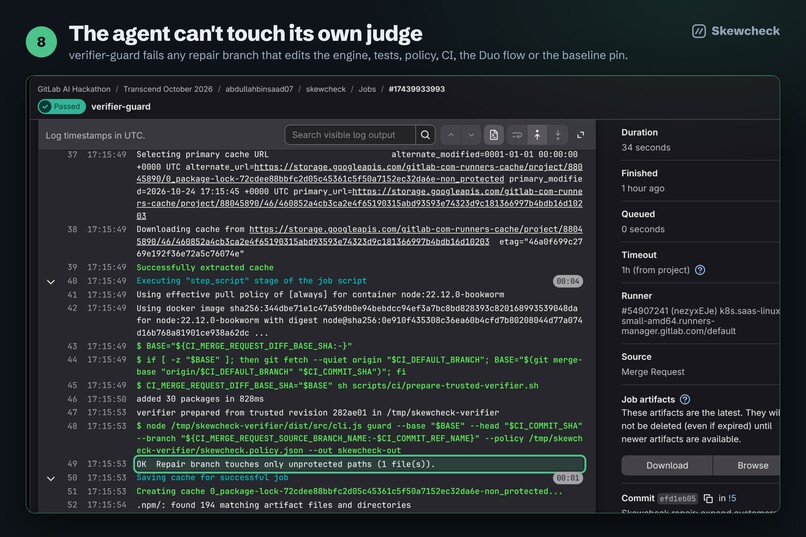The height and width of the screenshot is (537, 806).
Task: Click 'Saving cache for successful job' line
Action: coord(210,477)
